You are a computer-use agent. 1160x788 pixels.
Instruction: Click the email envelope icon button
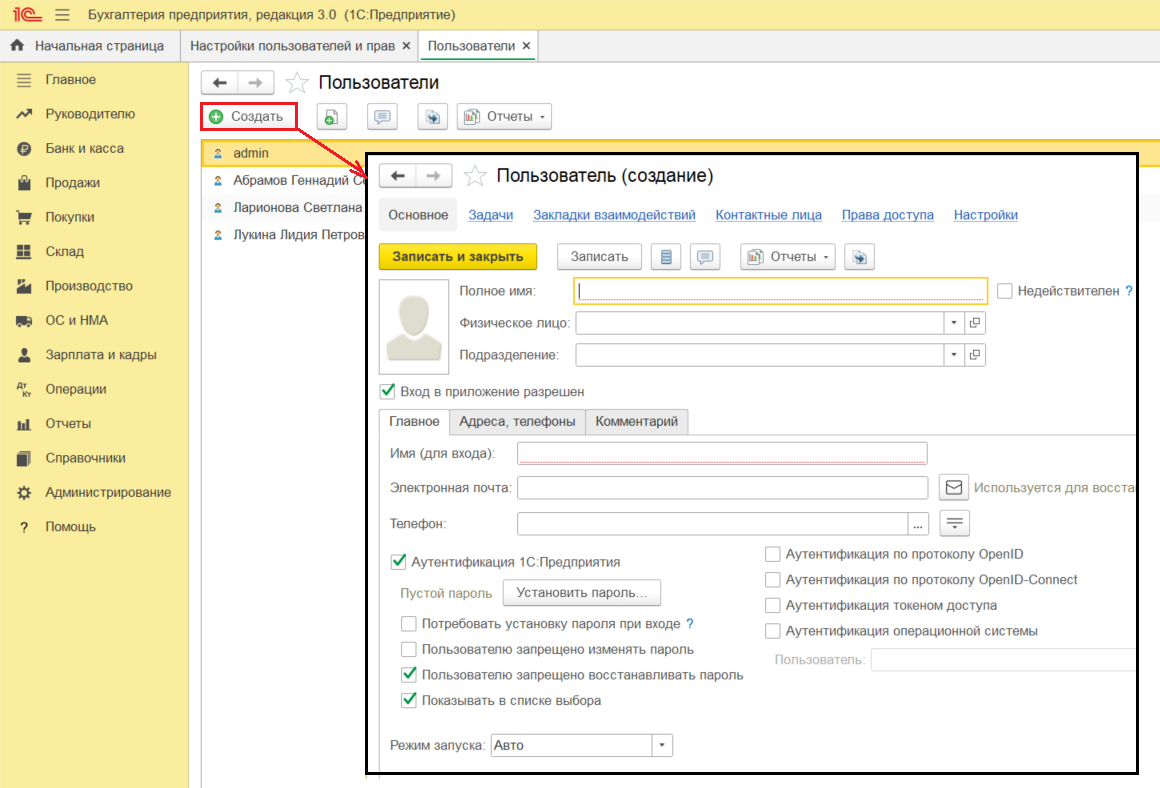(x=954, y=487)
